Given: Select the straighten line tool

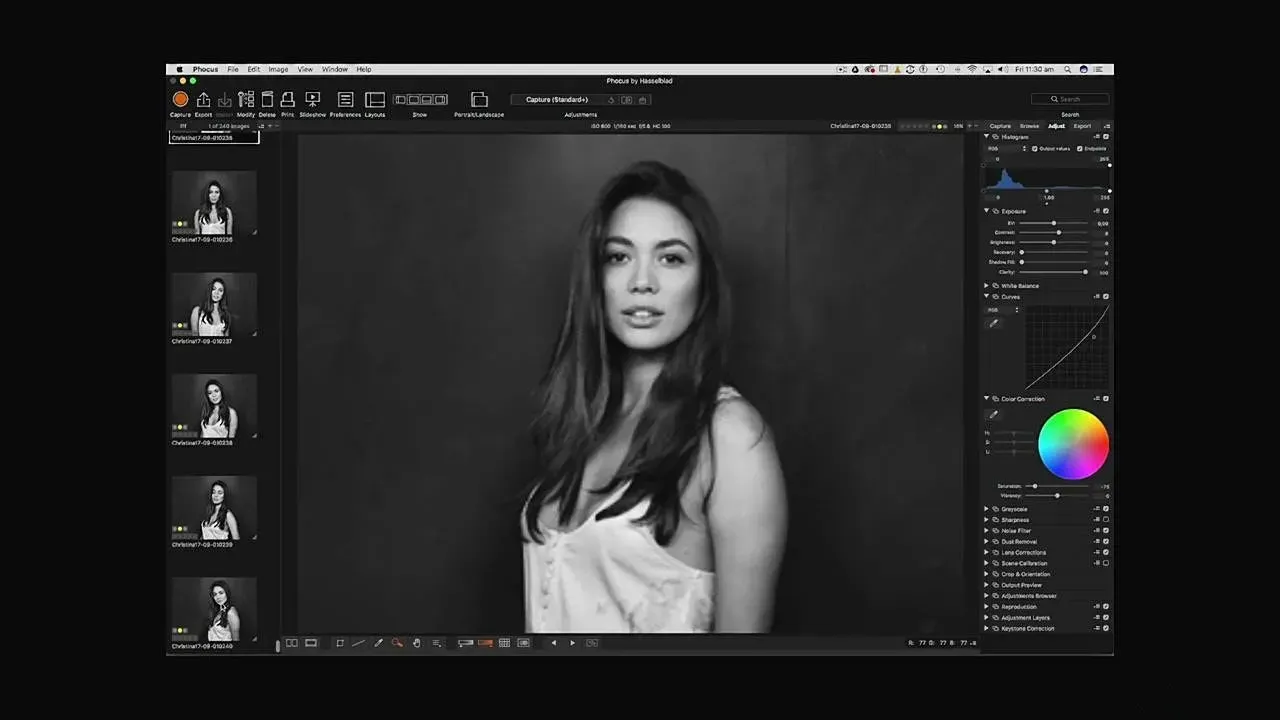Looking at the screenshot, I should pos(358,643).
